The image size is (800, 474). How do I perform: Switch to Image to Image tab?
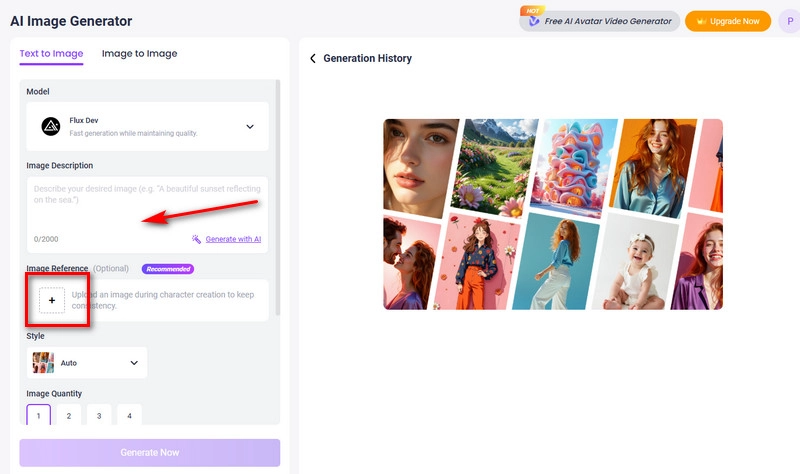coord(139,54)
